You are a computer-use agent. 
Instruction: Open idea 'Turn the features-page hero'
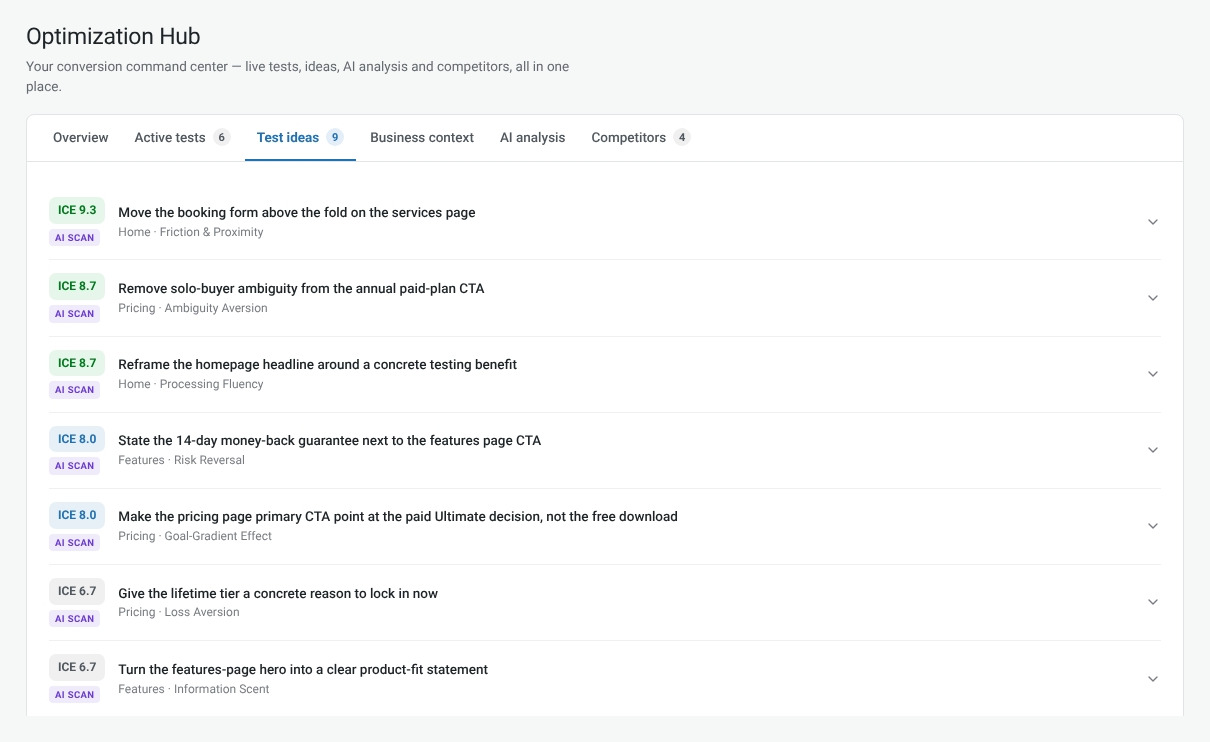(x=303, y=670)
